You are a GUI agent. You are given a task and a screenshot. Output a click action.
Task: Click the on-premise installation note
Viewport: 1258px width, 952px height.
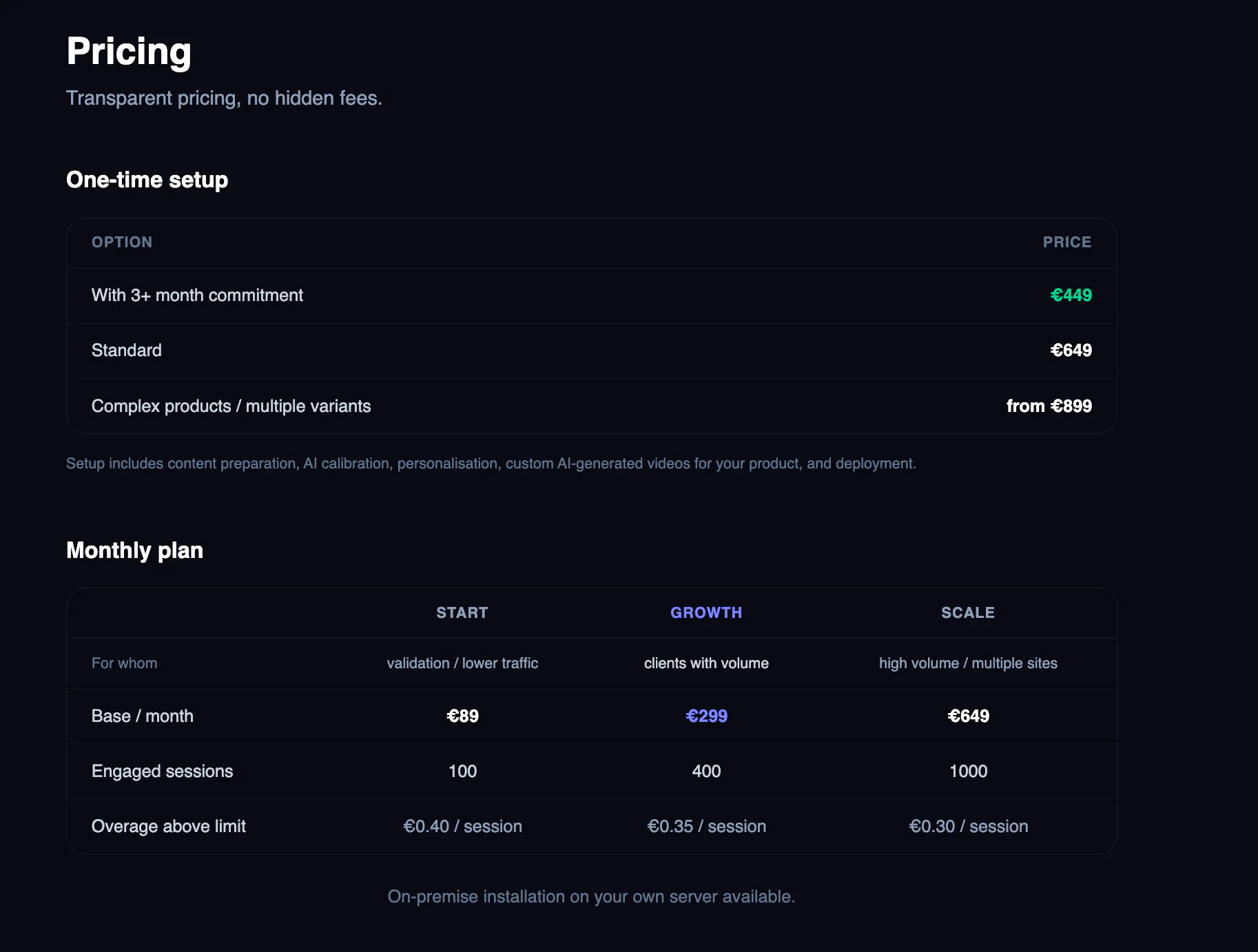tap(591, 897)
